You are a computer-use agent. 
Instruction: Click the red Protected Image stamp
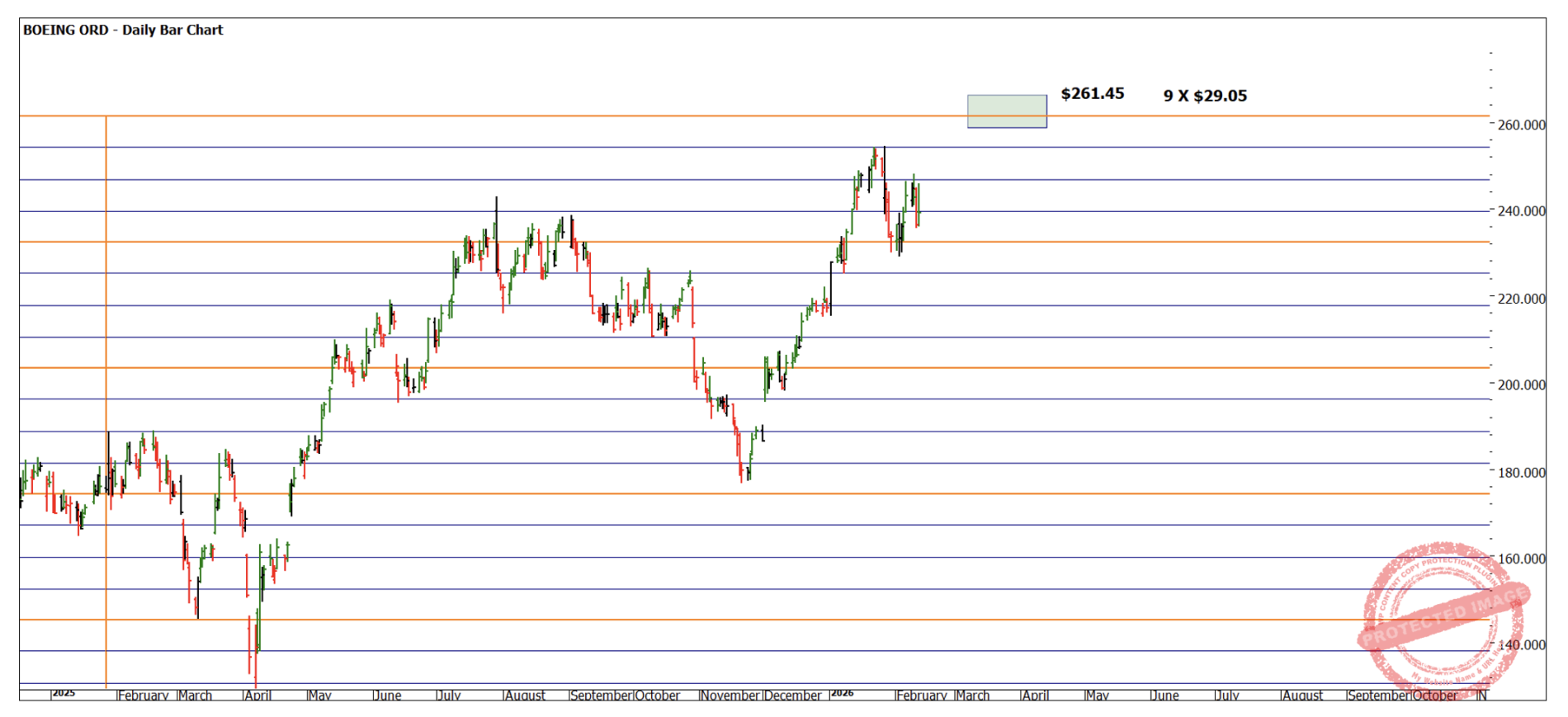[1444, 617]
